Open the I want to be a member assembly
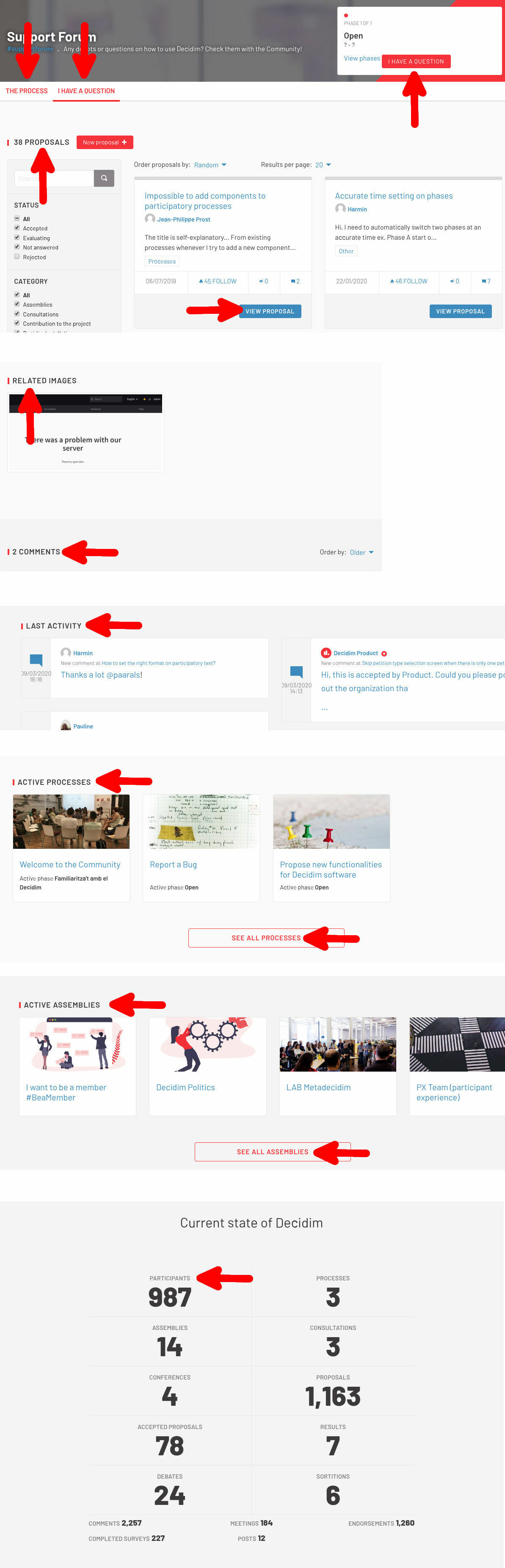Screen dimensions: 505x1568 [x=66, y=1092]
